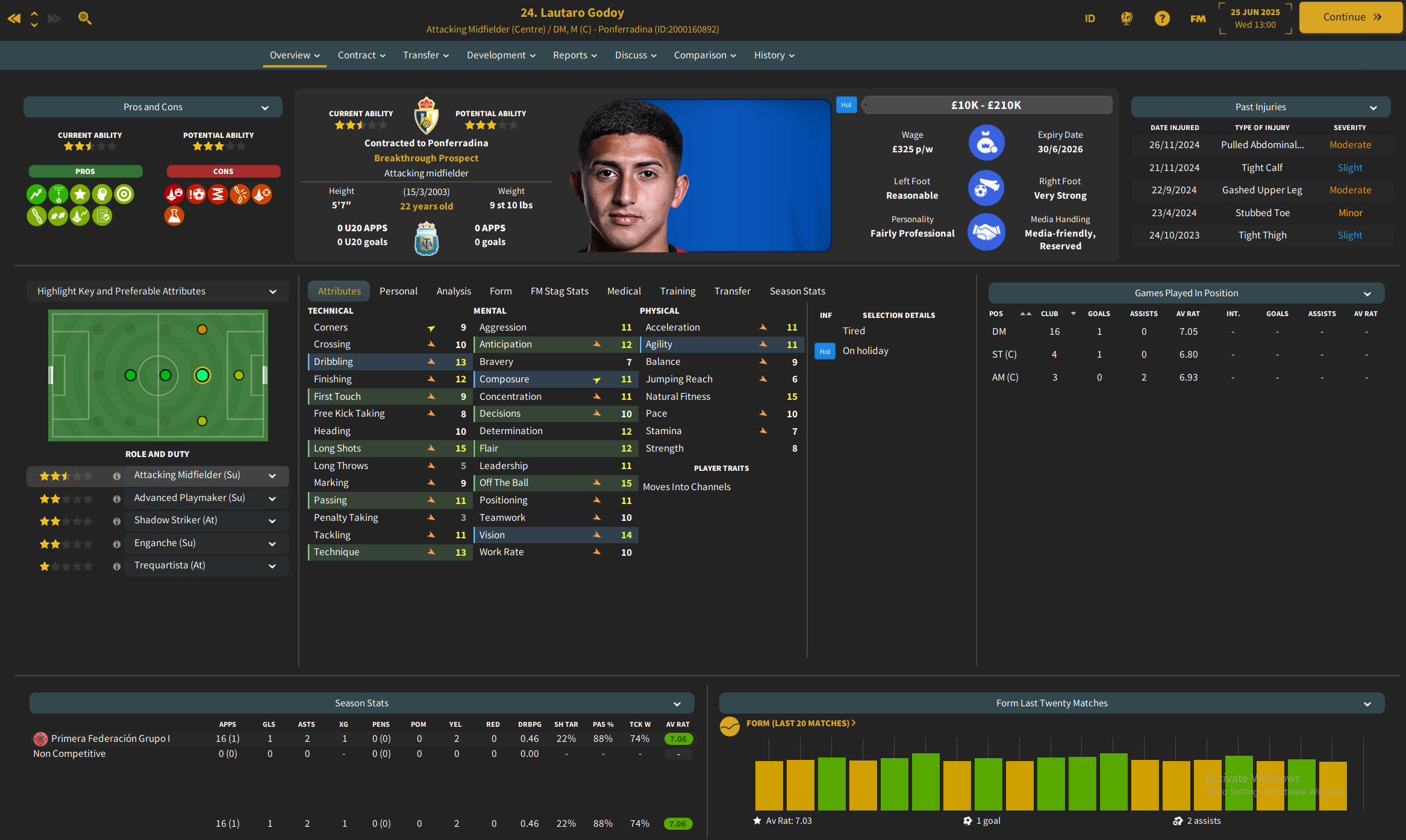Click the info icon beside Shadow Striker
Viewport: 1406px width, 840px height.
point(116,521)
